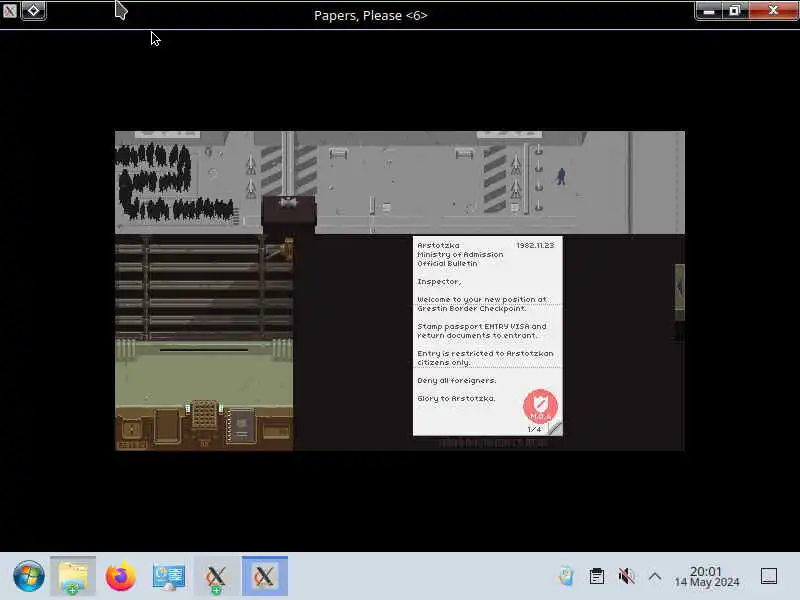Toggle the diamond pin-on-all-desktops button
The width and height of the screenshot is (800, 600).
[34, 10]
